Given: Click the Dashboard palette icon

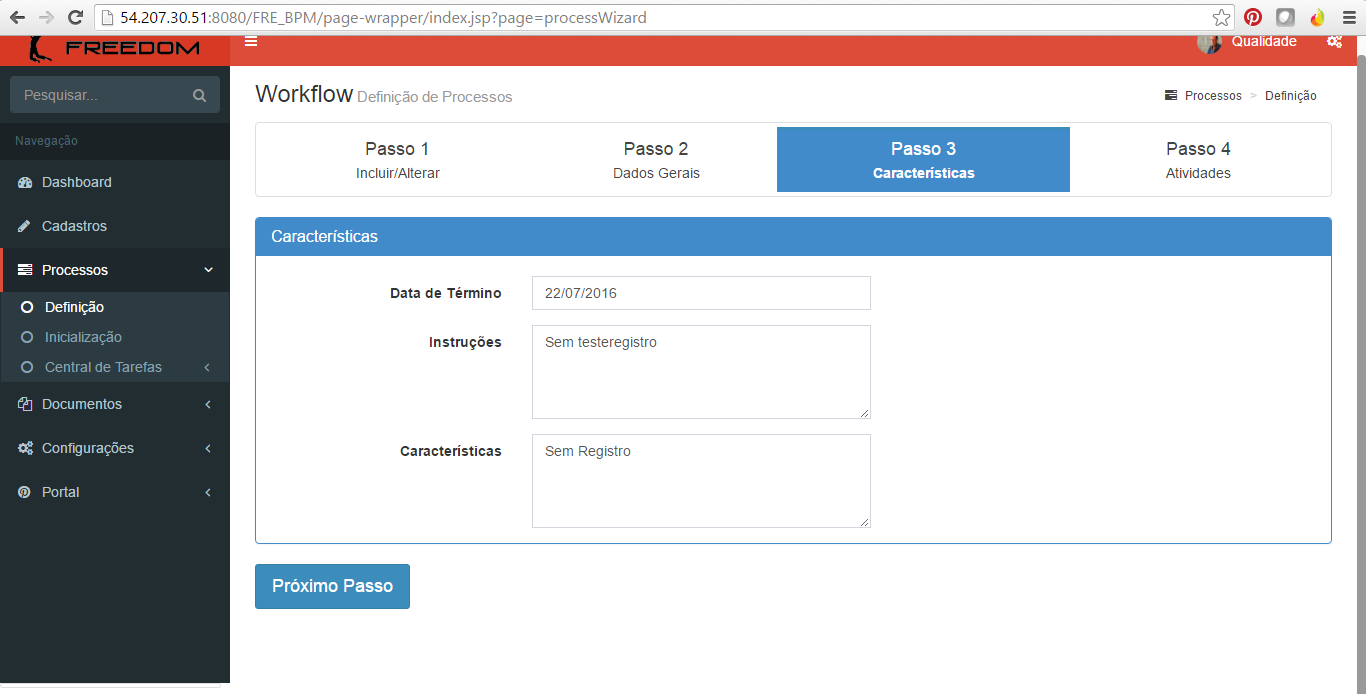Looking at the screenshot, I should (x=25, y=182).
